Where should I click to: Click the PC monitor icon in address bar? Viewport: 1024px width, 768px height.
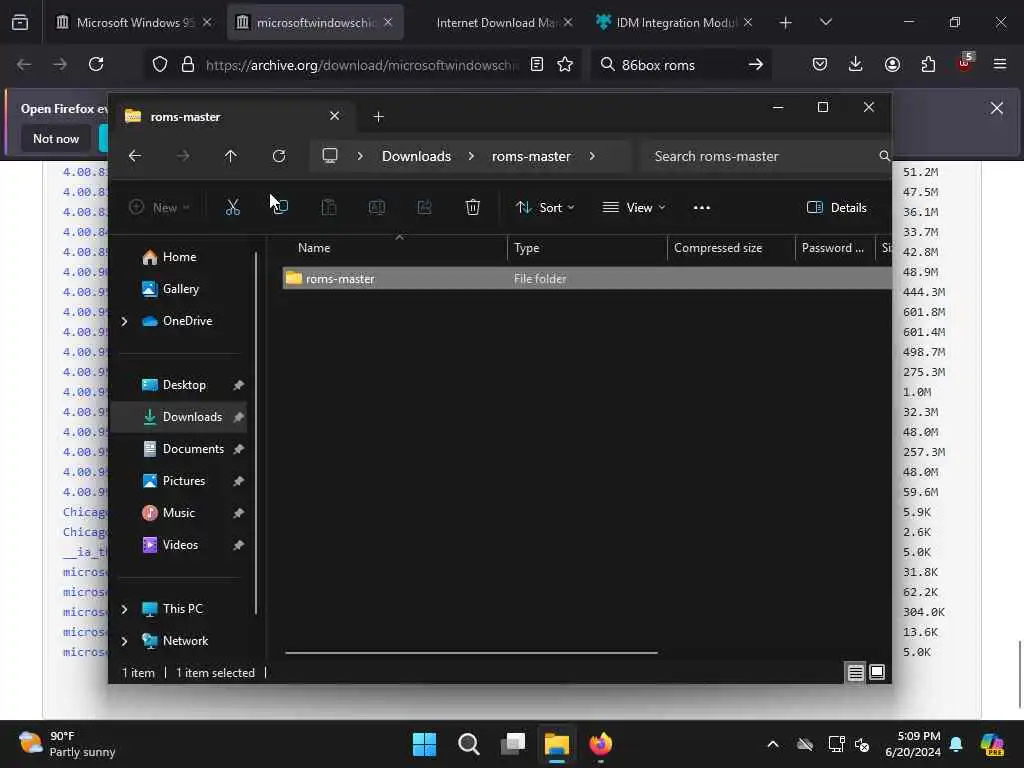point(330,156)
